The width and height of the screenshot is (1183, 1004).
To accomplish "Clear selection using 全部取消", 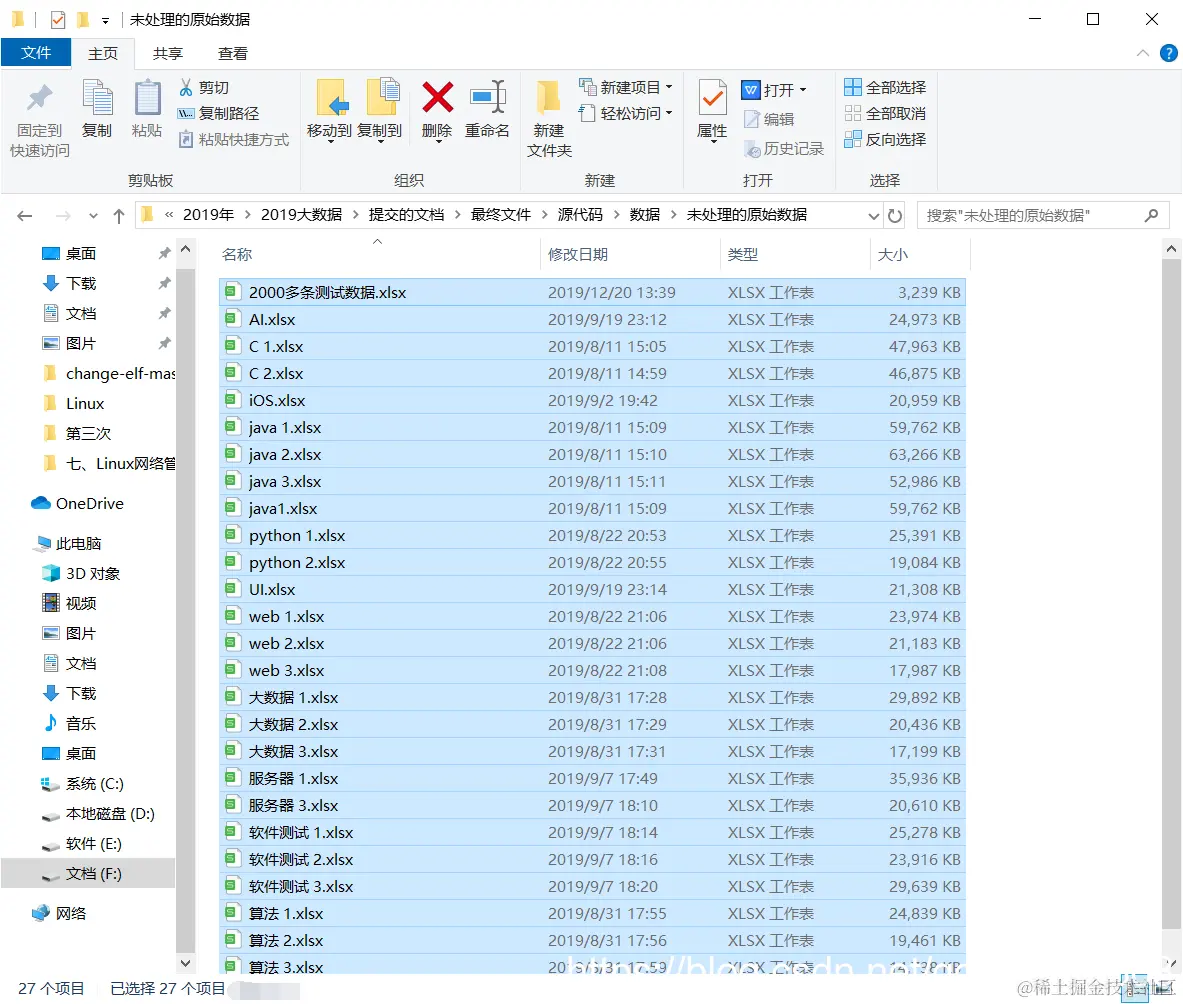I will pyautogui.click(x=885, y=113).
